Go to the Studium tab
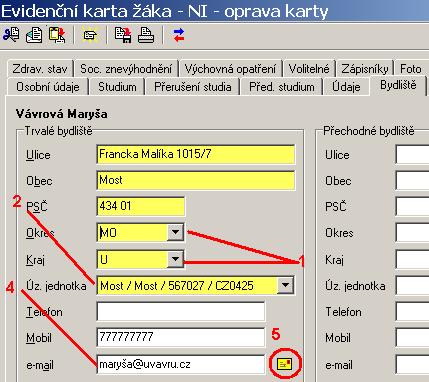The width and height of the screenshot is (429, 382). (x=117, y=87)
